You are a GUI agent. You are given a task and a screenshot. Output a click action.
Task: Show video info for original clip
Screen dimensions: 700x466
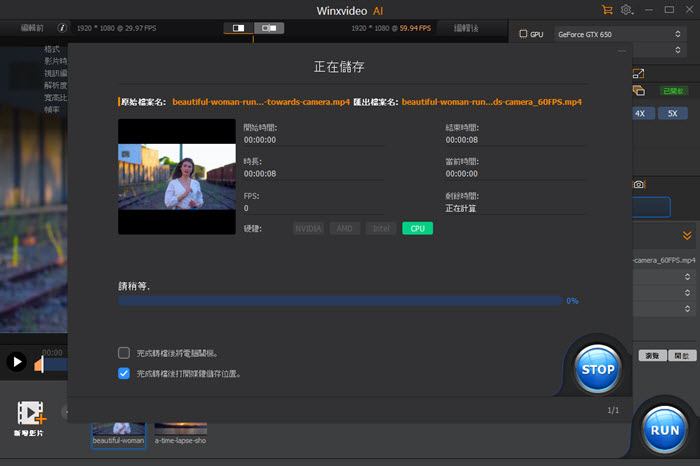coord(62,28)
